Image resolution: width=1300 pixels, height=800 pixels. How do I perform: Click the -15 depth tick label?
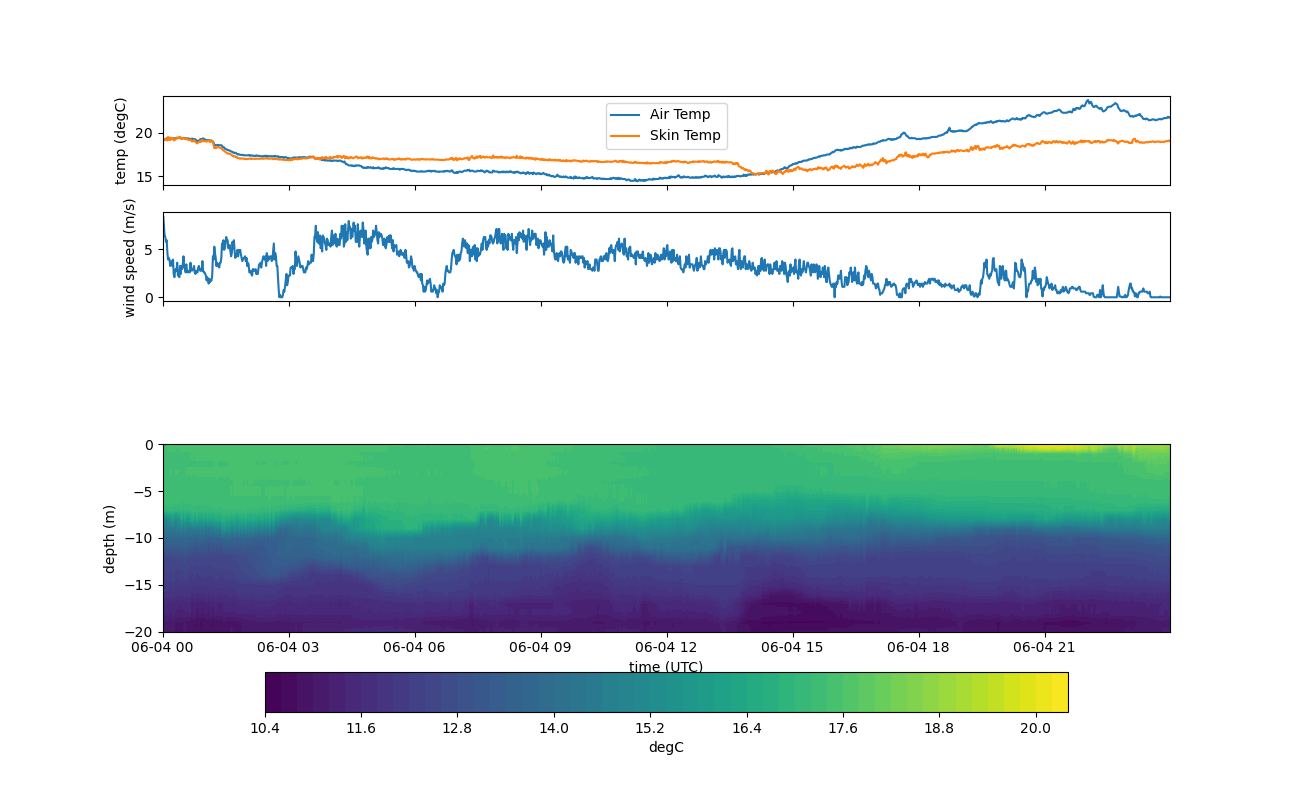(x=142, y=585)
